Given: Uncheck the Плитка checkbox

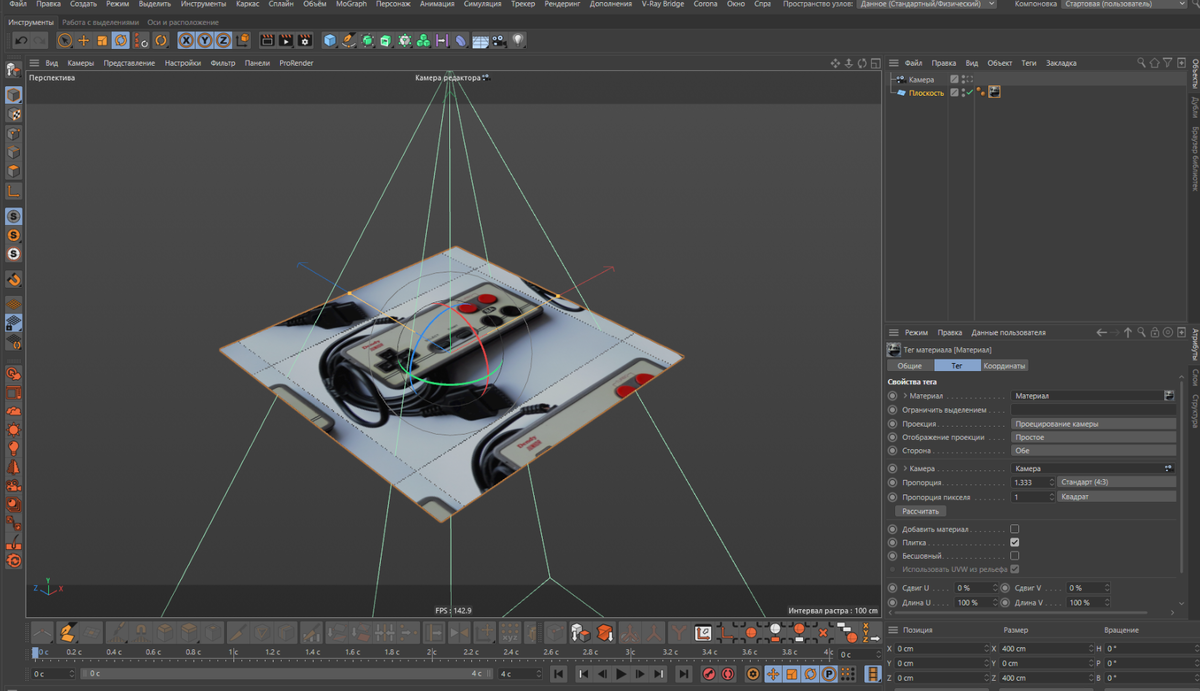Looking at the screenshot, I should pyautogui.click(x=1014, y=542).
